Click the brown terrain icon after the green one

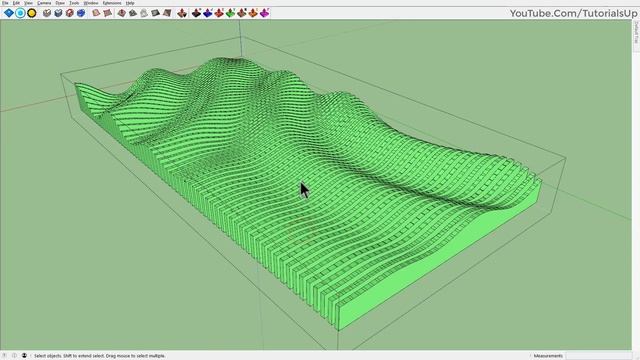(x=242, y=13)
